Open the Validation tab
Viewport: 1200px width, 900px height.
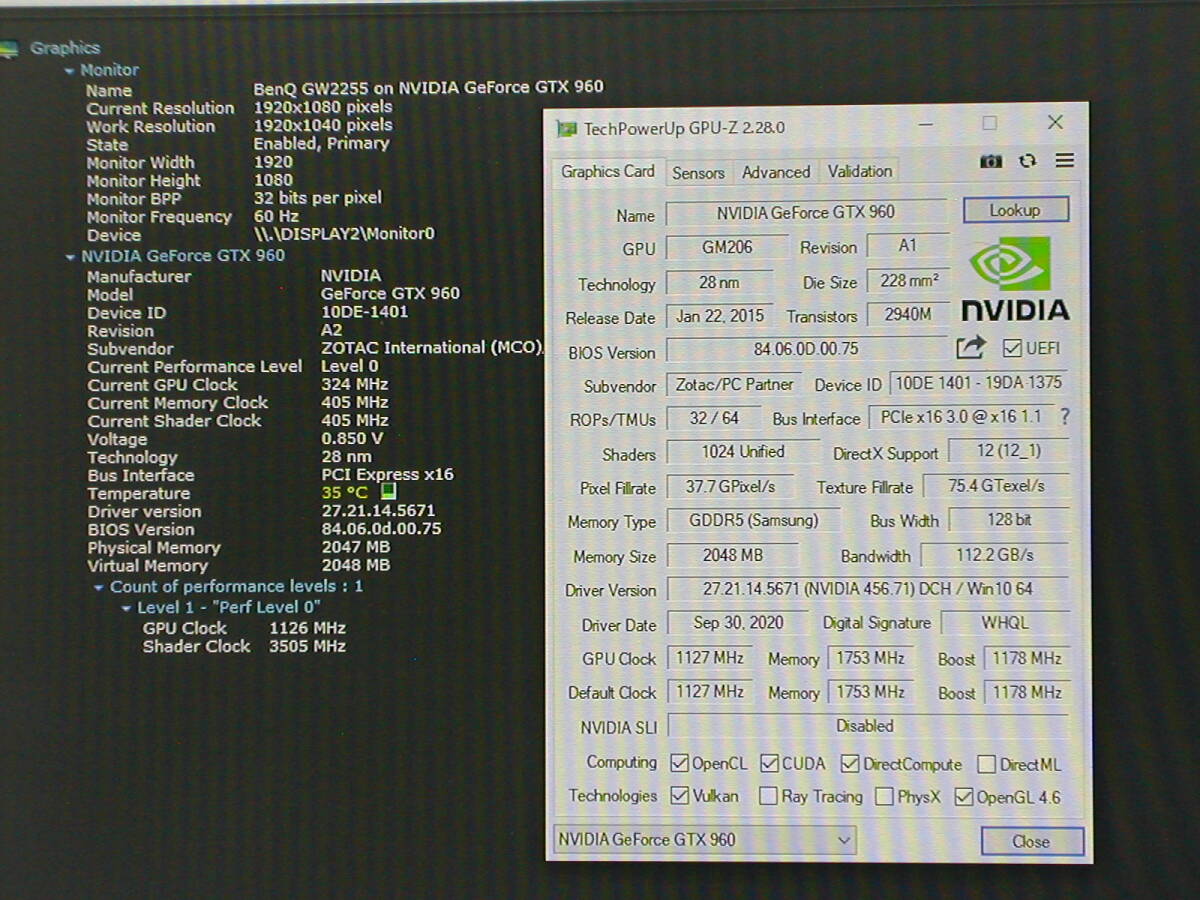[x=860, y=171]
